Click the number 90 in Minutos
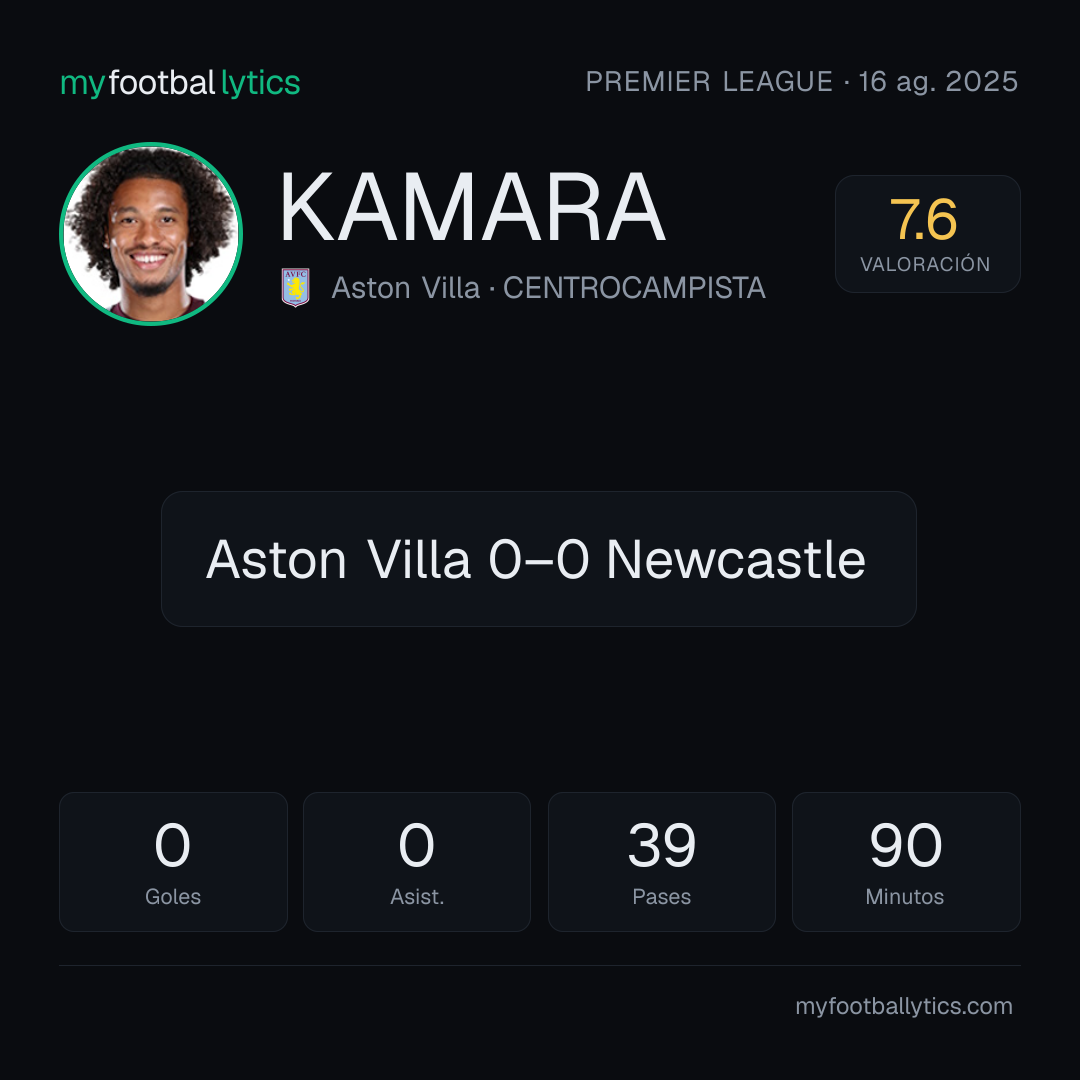This screenshot has height=1080, width=1080. 905,845
